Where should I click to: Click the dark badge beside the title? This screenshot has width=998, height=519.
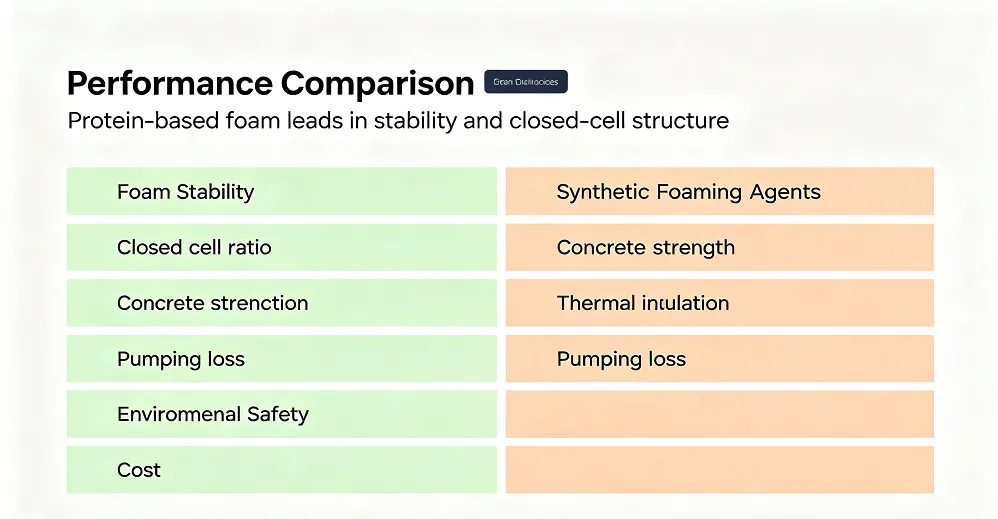click(526, 82)
